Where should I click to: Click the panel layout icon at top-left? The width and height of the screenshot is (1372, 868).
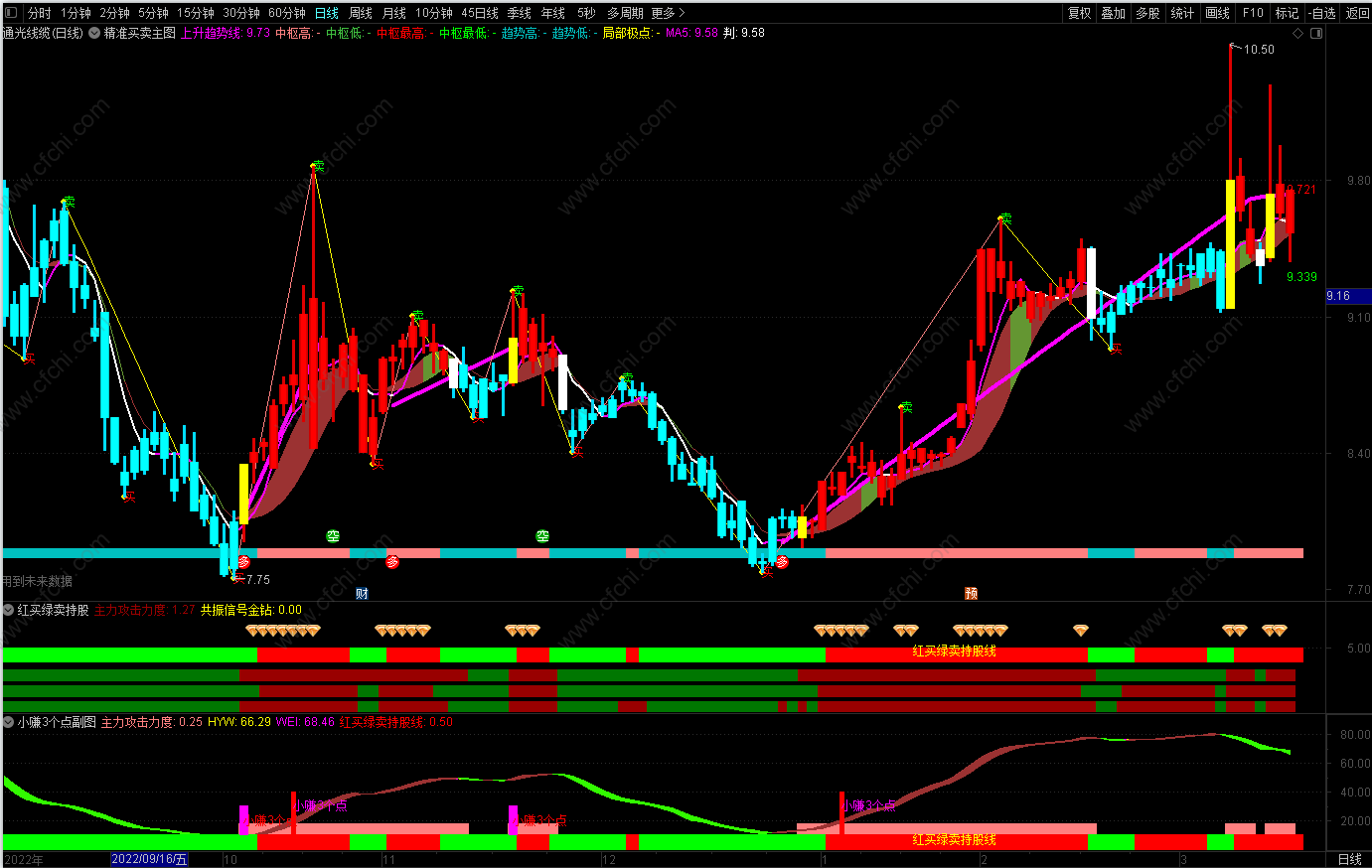pyautogui.click(x=12, y=13)
